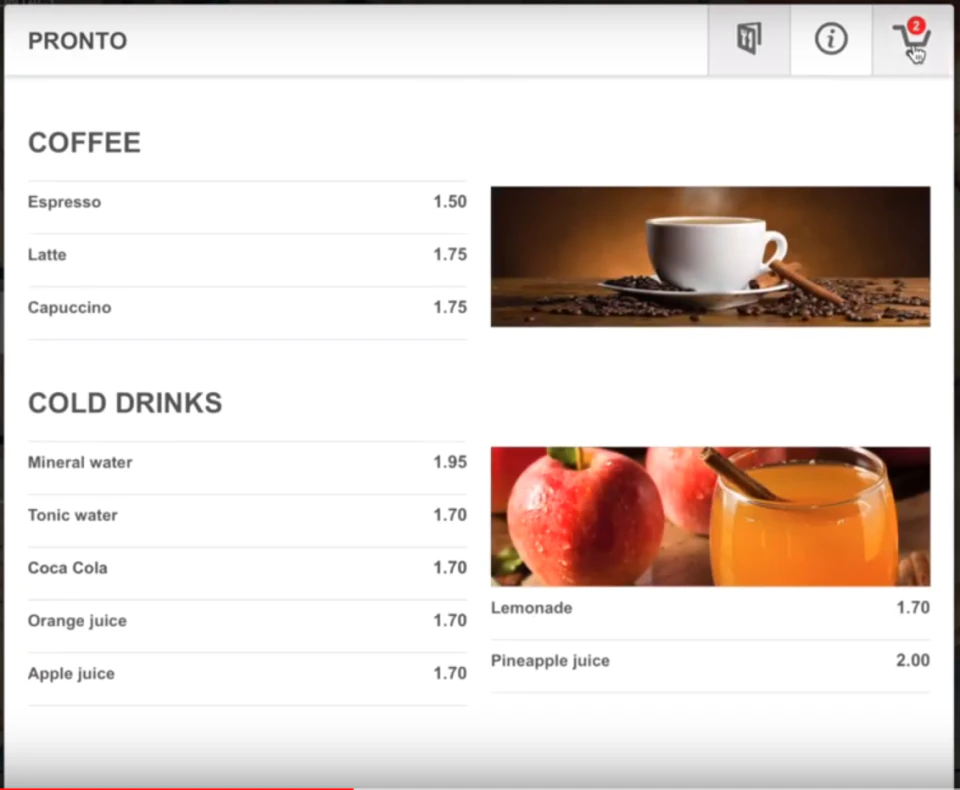This screenshot has height=790, width=960.
Task: Add Capuccino to the order
Action: tap(69, 307)
